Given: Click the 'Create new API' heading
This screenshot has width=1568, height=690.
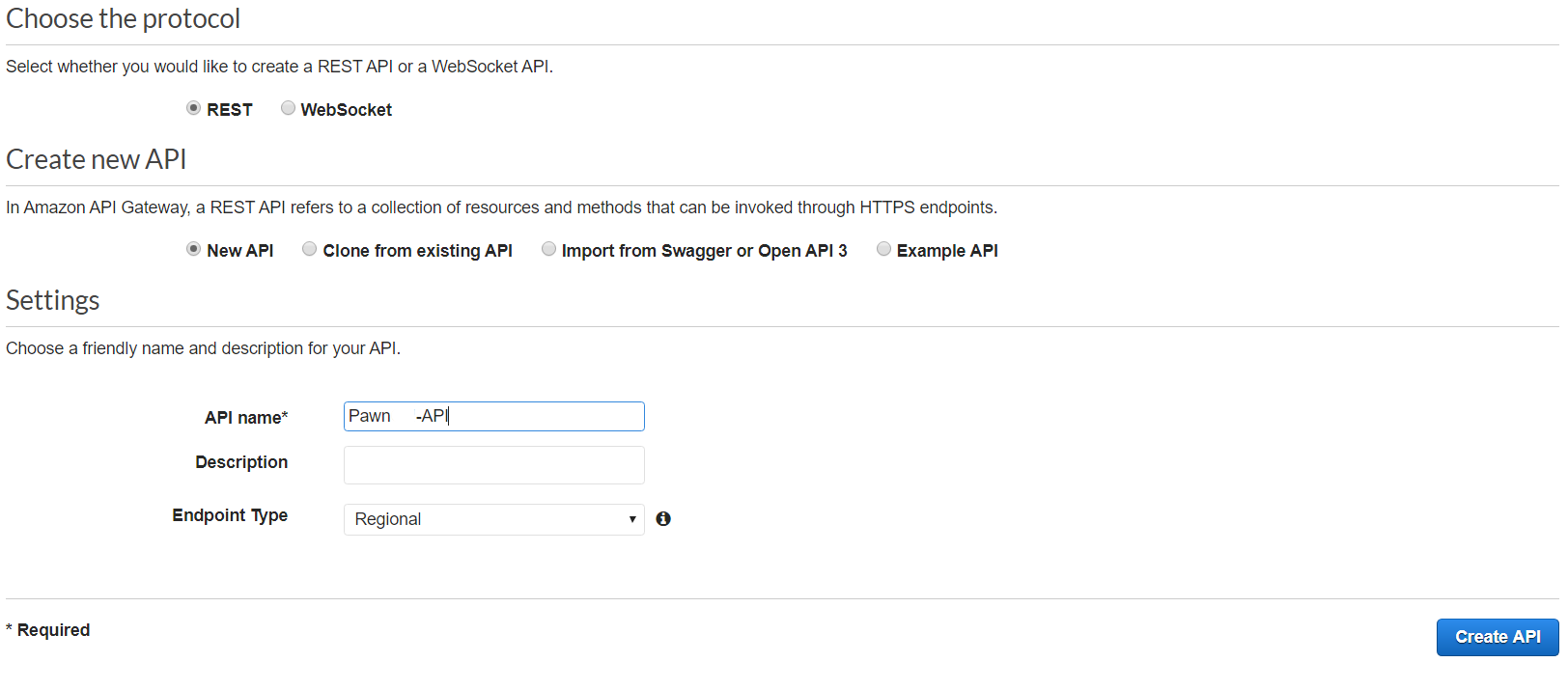Looking at the screenshot, I should pos(97,159).
